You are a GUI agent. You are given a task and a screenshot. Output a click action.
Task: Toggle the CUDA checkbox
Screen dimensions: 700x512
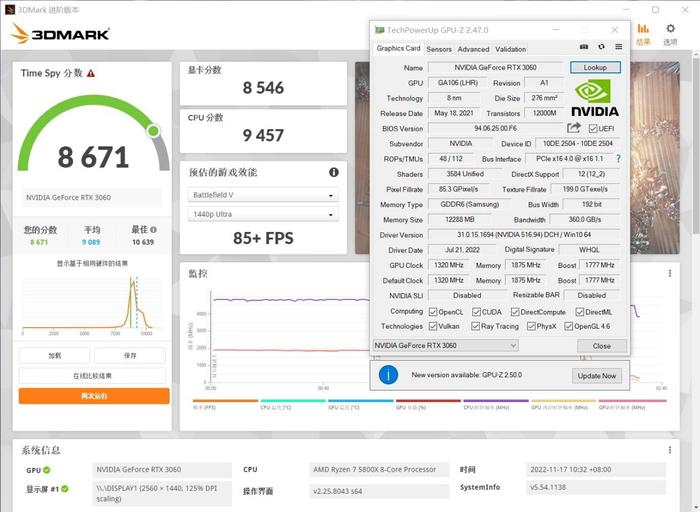pos(476,312)
